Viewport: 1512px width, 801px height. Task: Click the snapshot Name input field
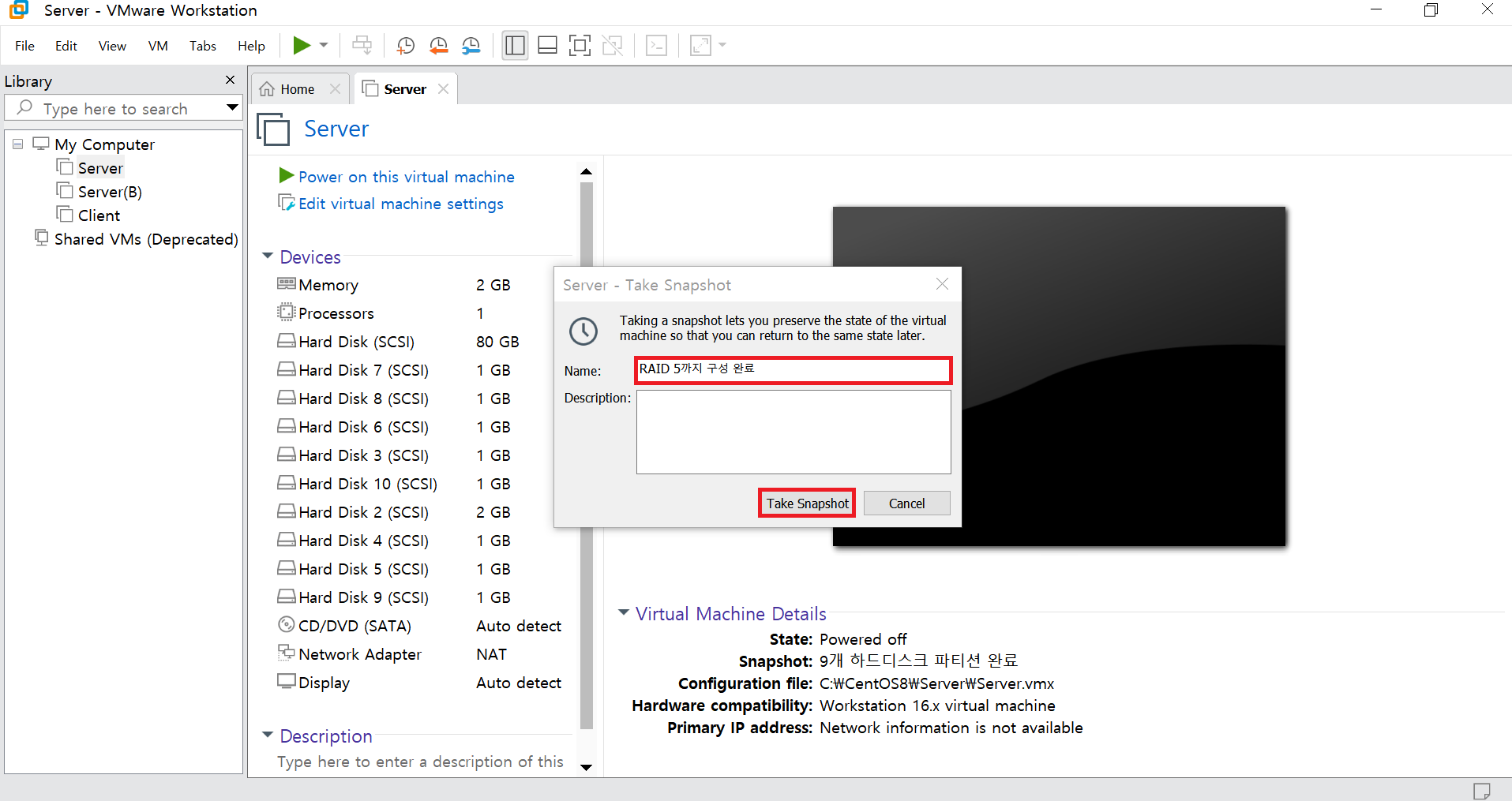click(x=794, y=370)
